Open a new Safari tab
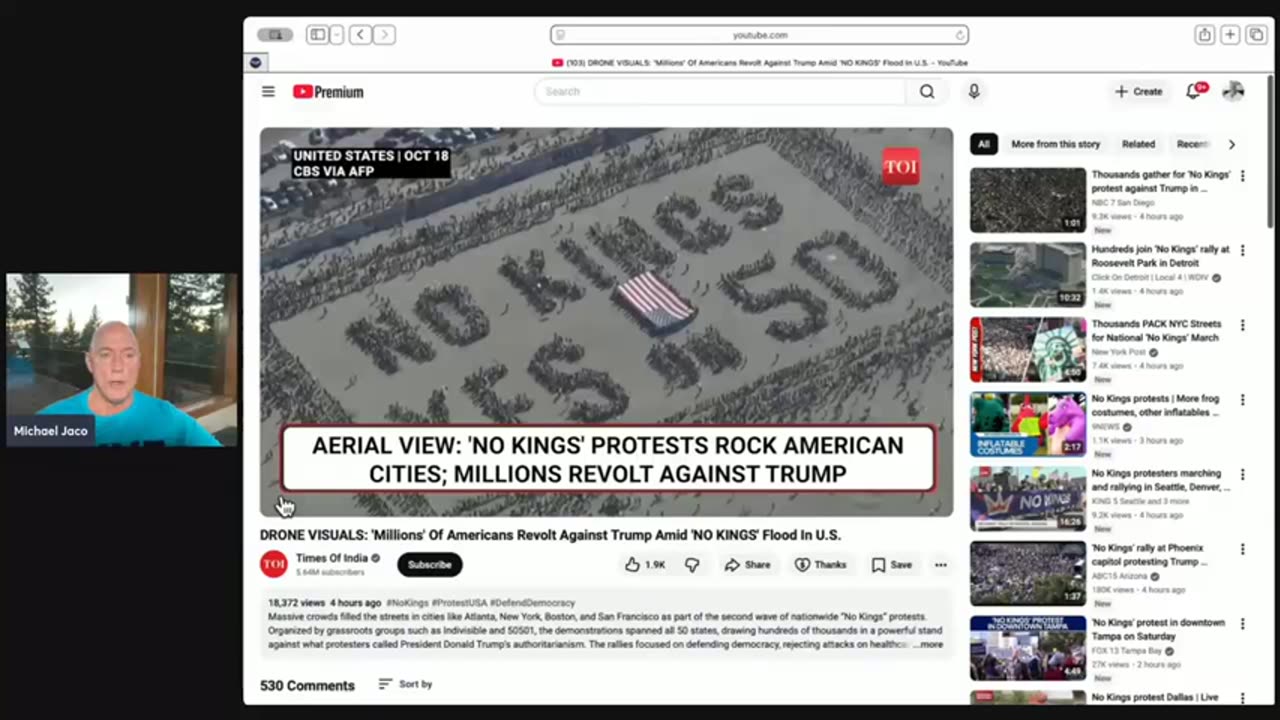 (1230, 35)
